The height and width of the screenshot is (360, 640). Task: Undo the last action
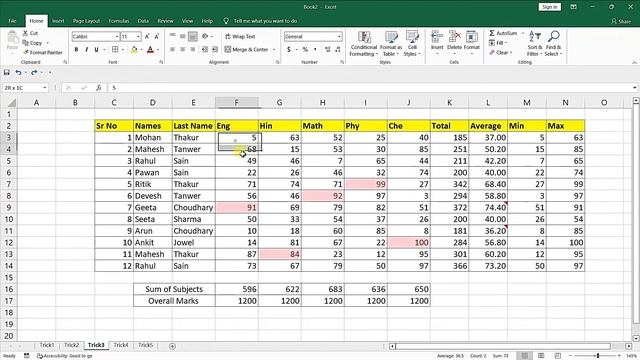pyautogui.click(x=18, y=72)
